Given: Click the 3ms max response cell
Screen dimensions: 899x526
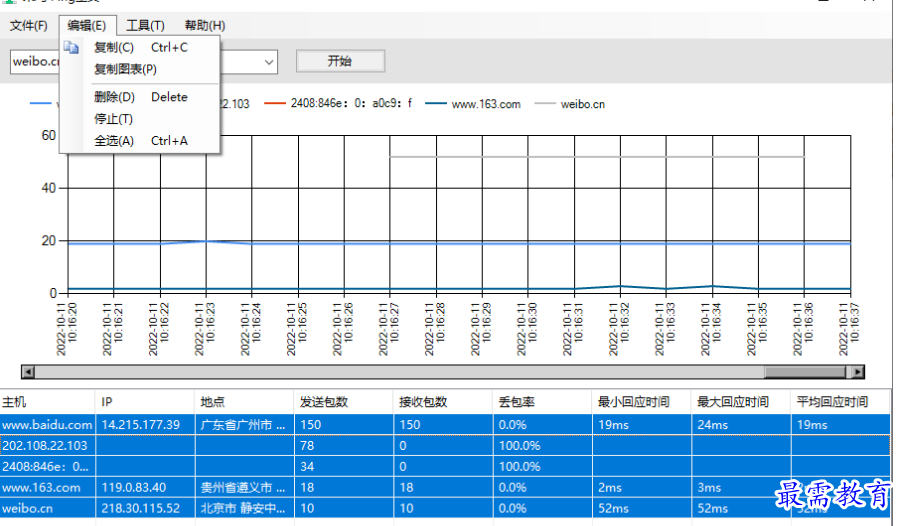Looking at the screenshot, I should (x=741, y=488).
